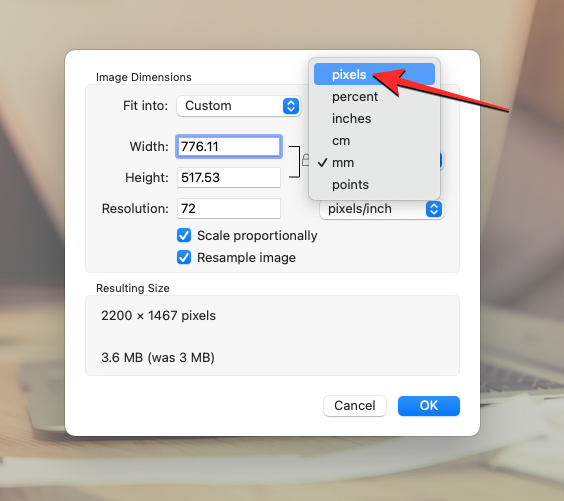This screenshot has height=501, width=564.
Task: Open the pixels/inch resolution unit dropdown
Action: pos(382,209)
